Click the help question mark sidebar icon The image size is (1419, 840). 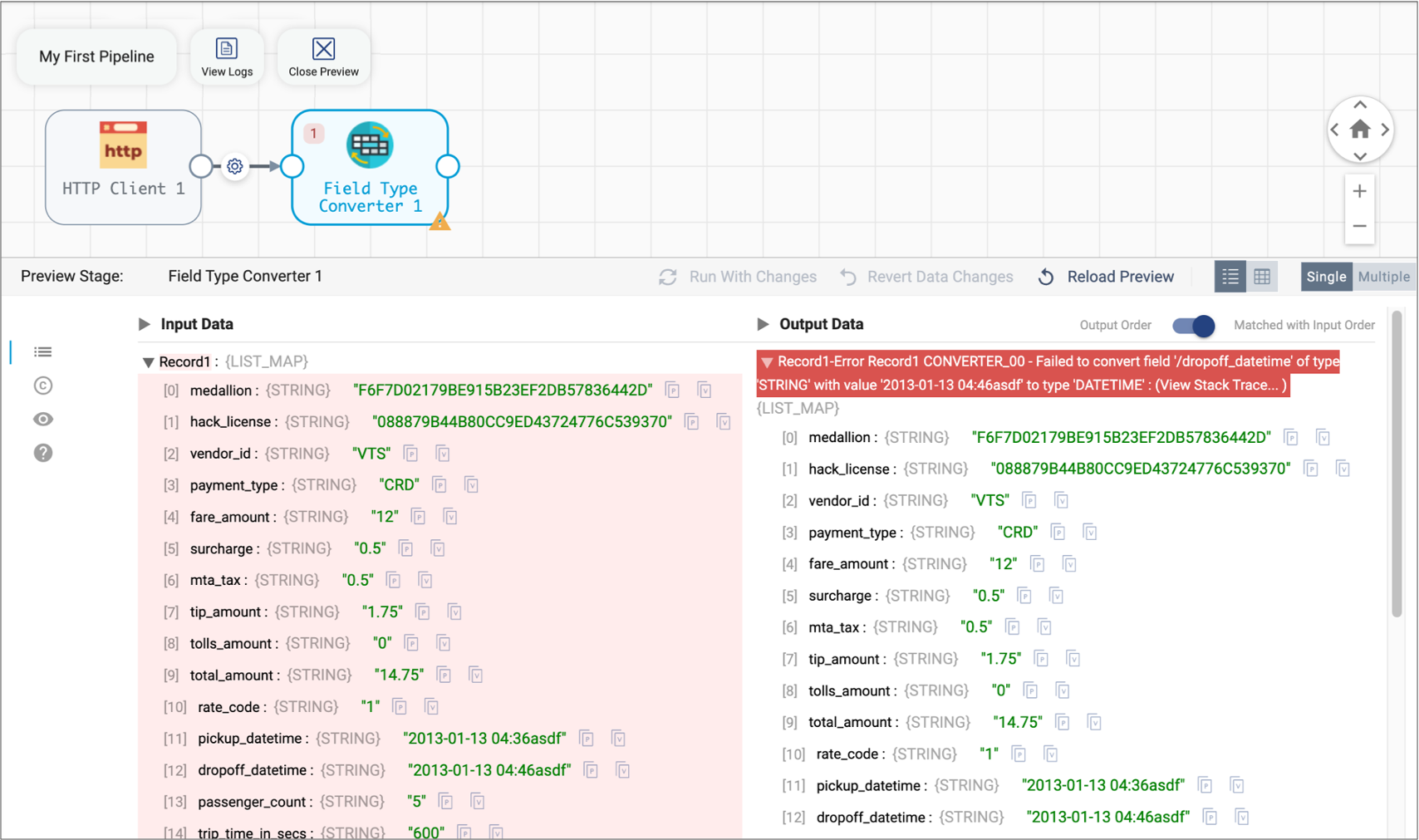click(x=43, y=453)
